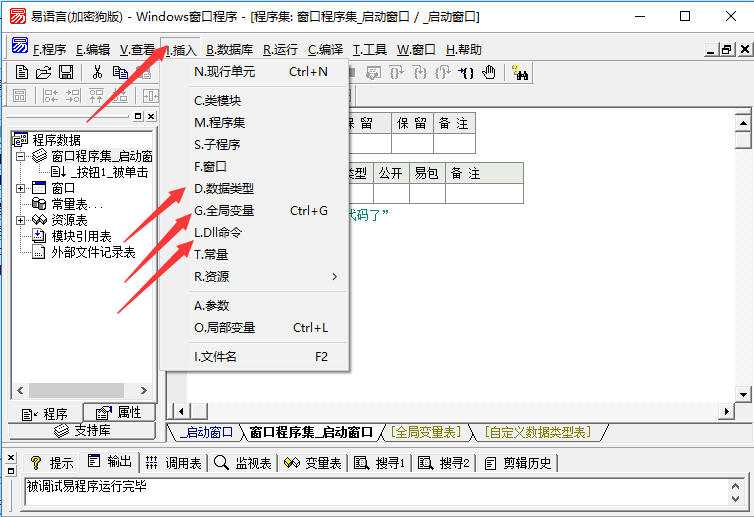
Task: Open the R.资源 submenu arrow
Action: coord(334,277)
